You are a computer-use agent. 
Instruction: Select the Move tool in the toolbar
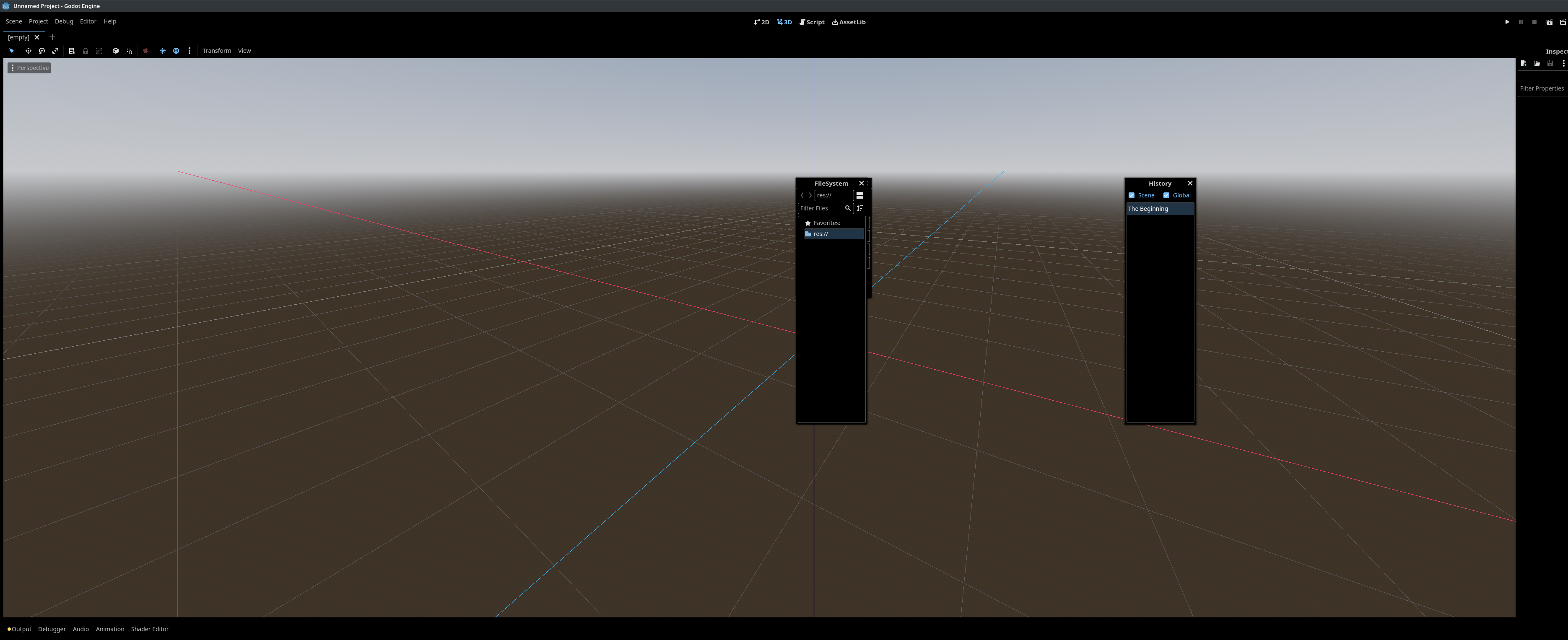coord(28,50)
